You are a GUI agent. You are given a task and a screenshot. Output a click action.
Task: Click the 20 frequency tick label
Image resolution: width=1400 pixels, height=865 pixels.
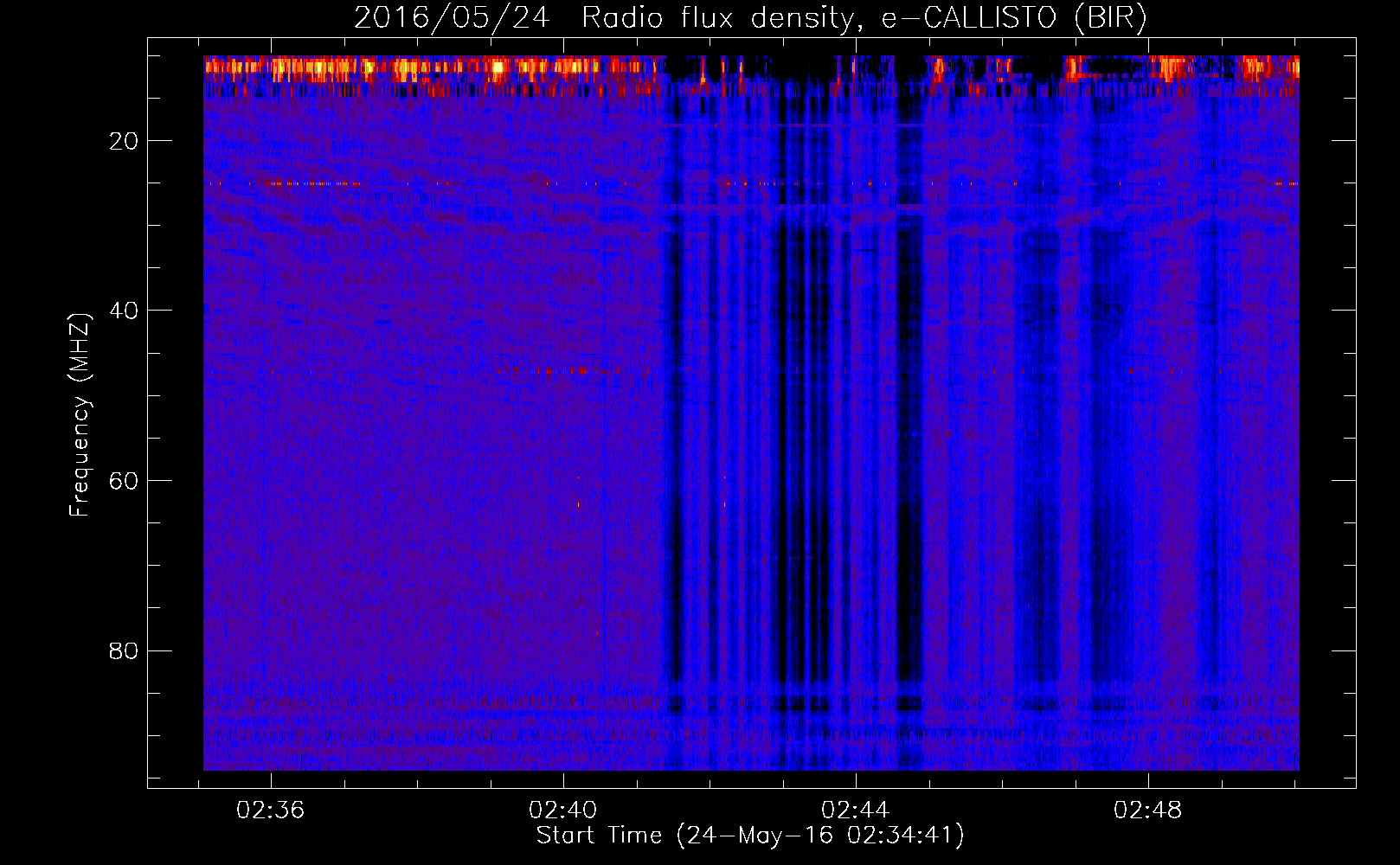point(124,141)
